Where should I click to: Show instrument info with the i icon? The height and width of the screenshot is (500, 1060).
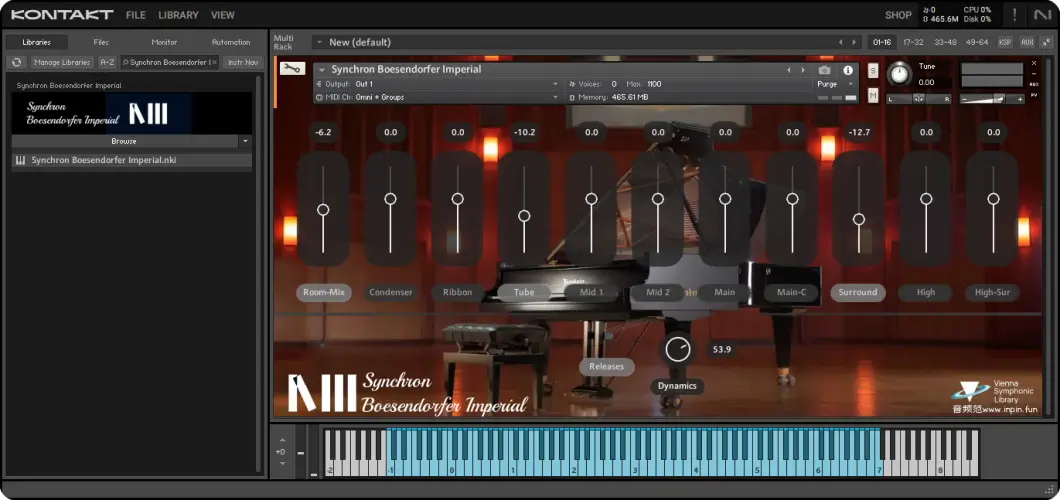[847, 70]
